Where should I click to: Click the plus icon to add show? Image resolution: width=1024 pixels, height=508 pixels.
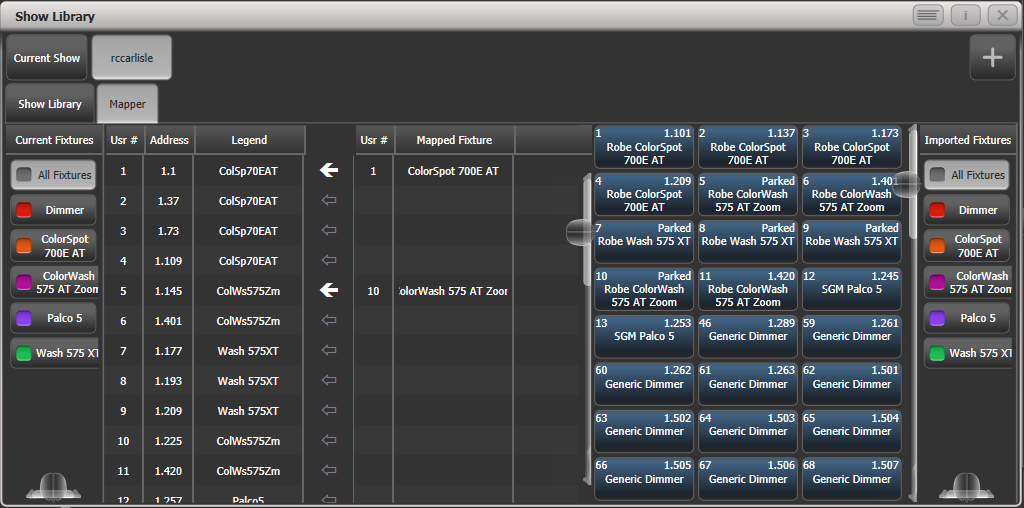click(991, 58)
